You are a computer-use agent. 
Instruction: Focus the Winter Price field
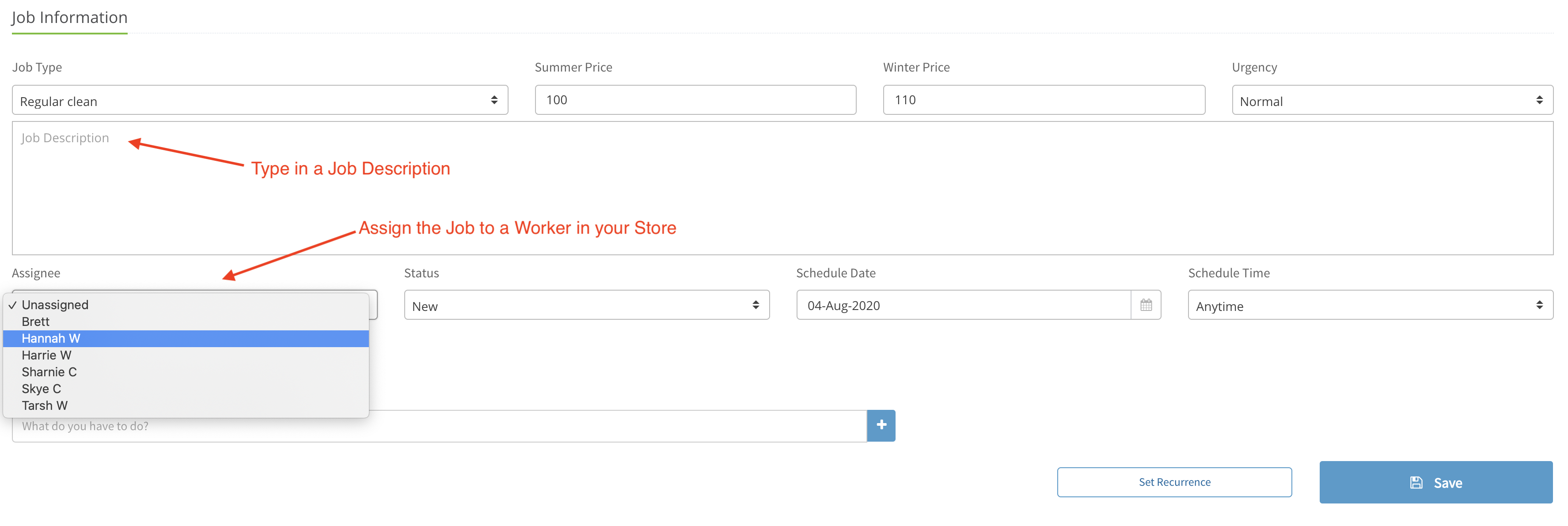click(x=1044, y=100)
